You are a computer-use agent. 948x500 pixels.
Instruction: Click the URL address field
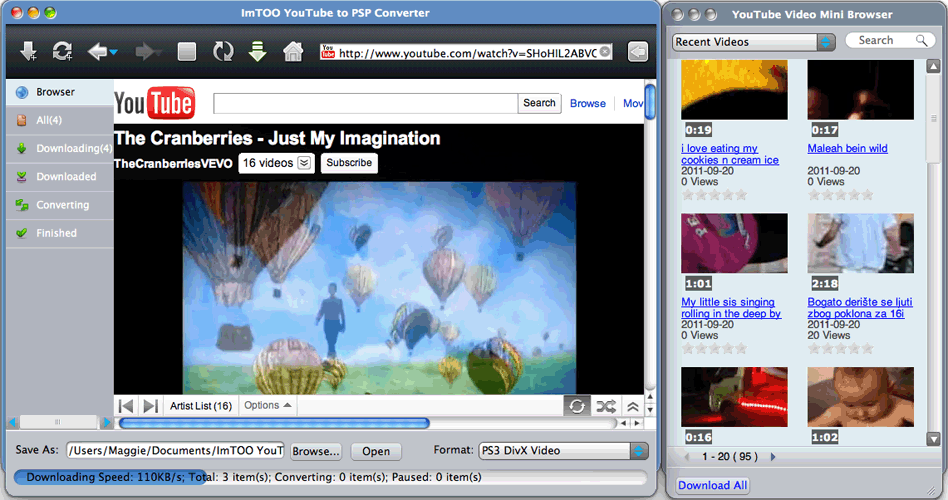(466, 53)
